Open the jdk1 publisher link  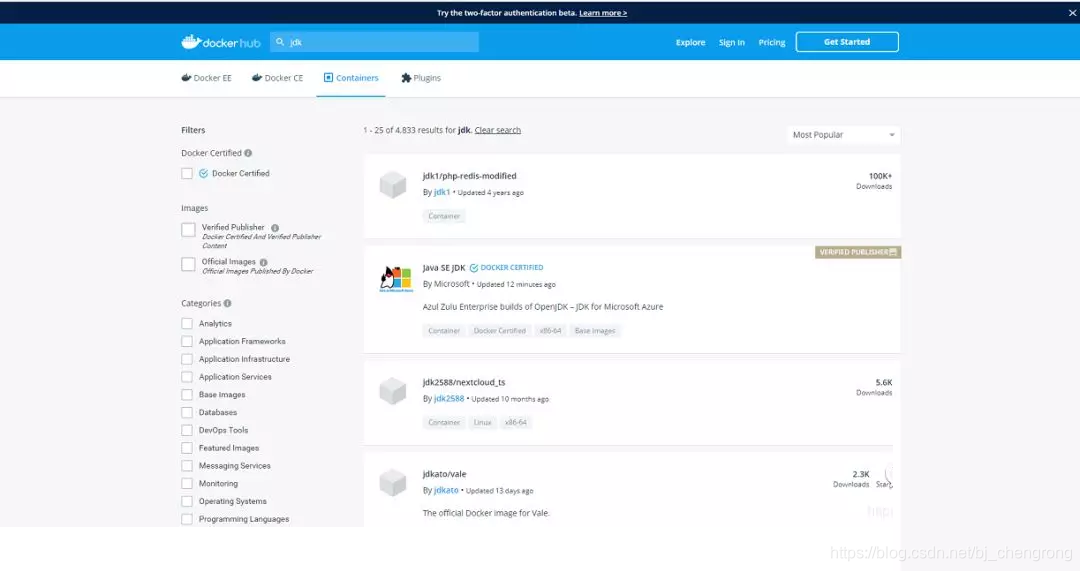442,192
